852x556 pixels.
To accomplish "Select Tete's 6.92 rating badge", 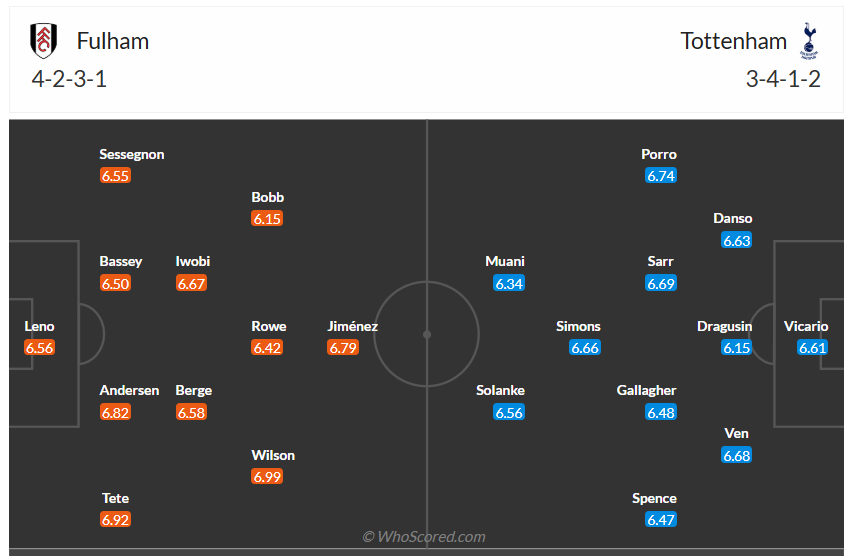I will click(x=115, y=520).
